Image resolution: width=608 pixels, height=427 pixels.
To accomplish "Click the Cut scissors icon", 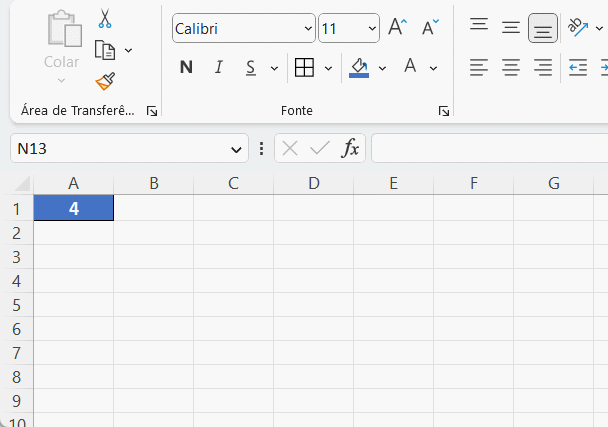I will point(105,19).
